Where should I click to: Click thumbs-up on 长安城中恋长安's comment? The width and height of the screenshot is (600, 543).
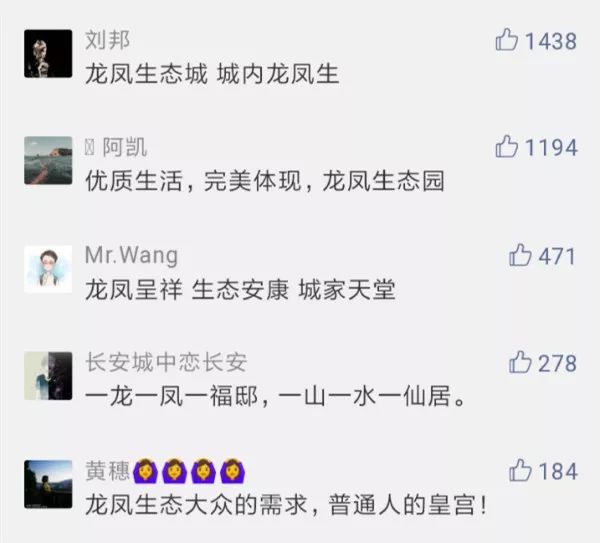point(520,362)
